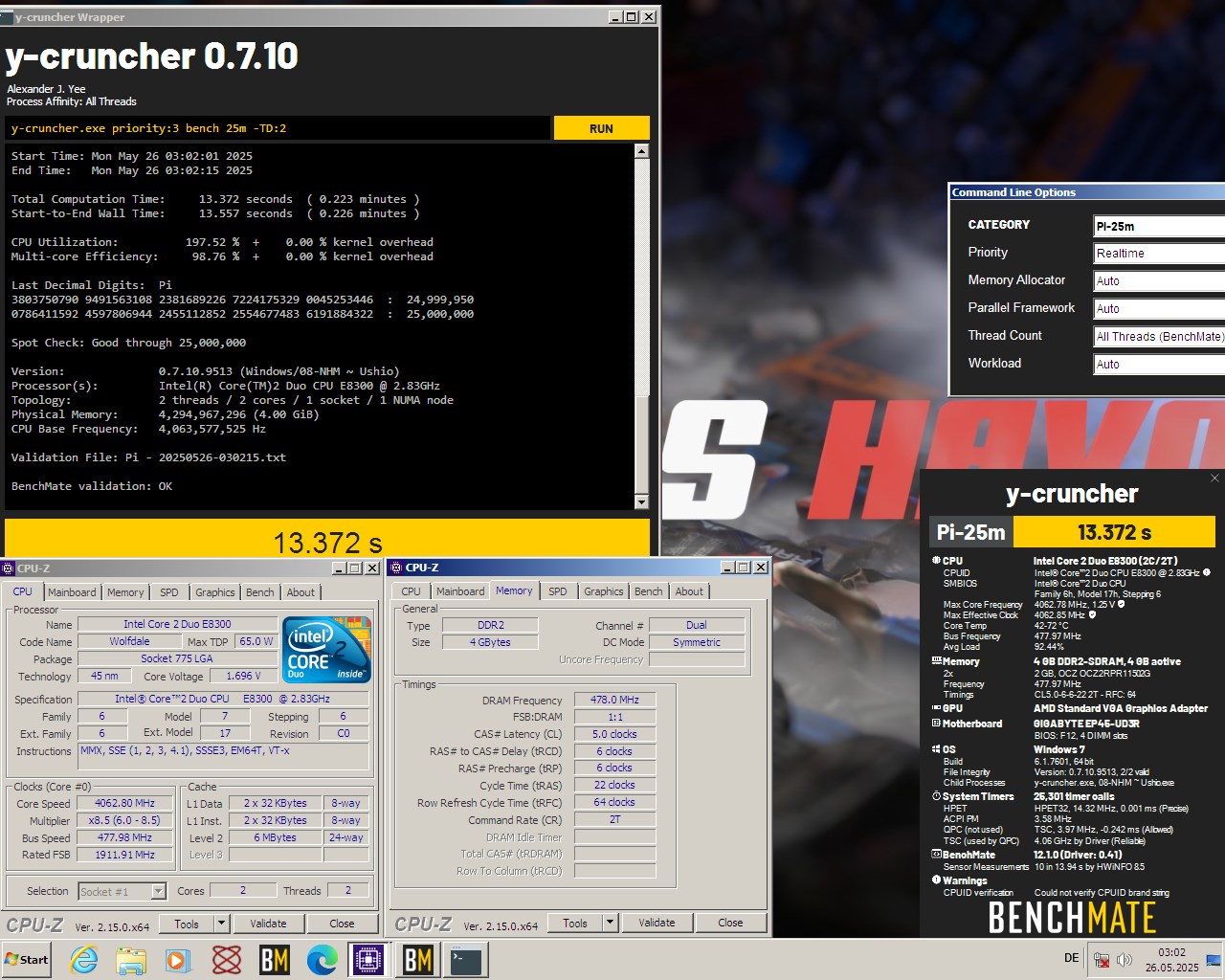Screen dimensions: 1225x980
Task: Expand Tools arrow in CPU-Z Memory window
Action: click(610, 923)
